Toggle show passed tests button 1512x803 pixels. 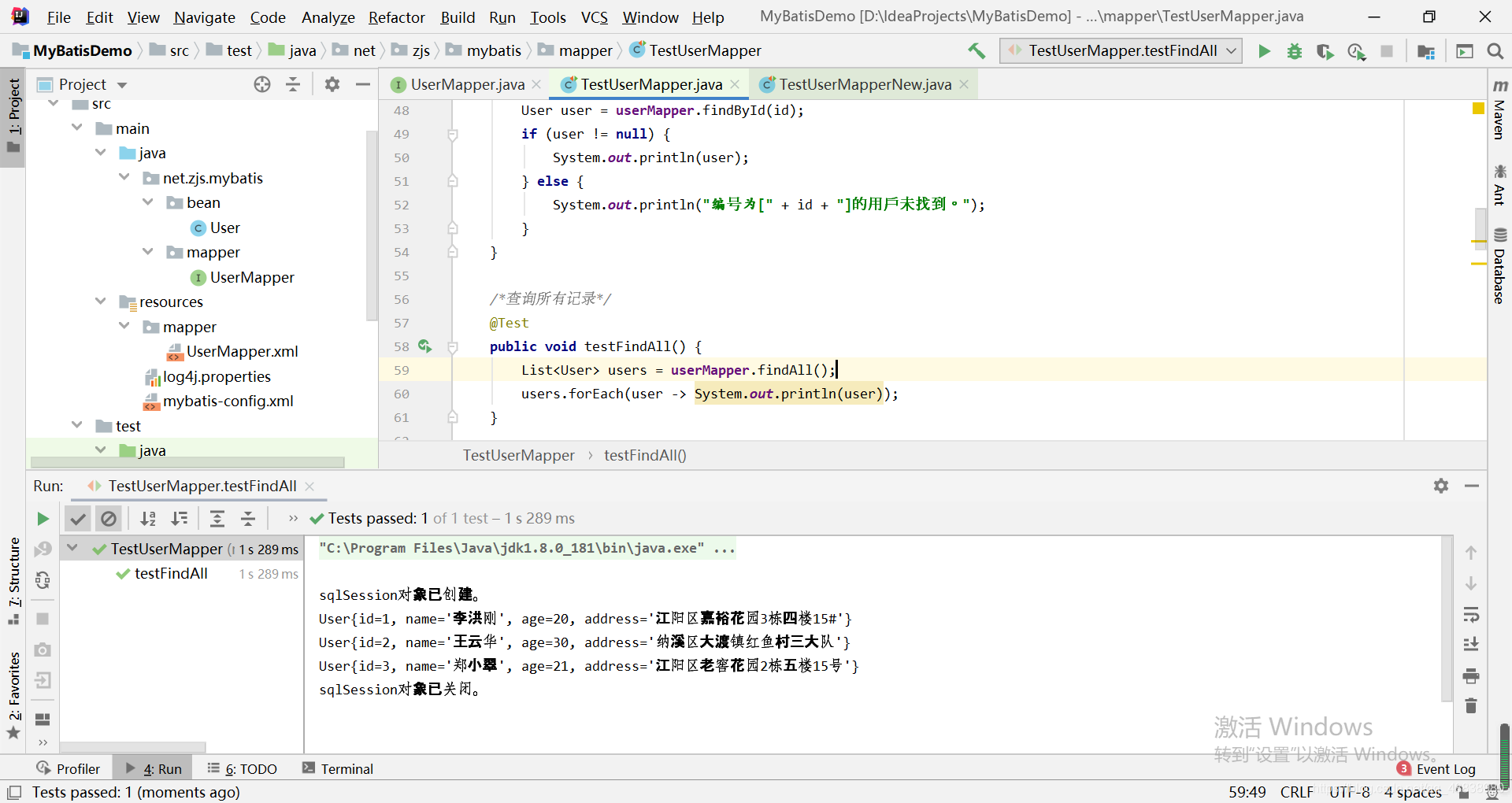(x=77, y=518)
